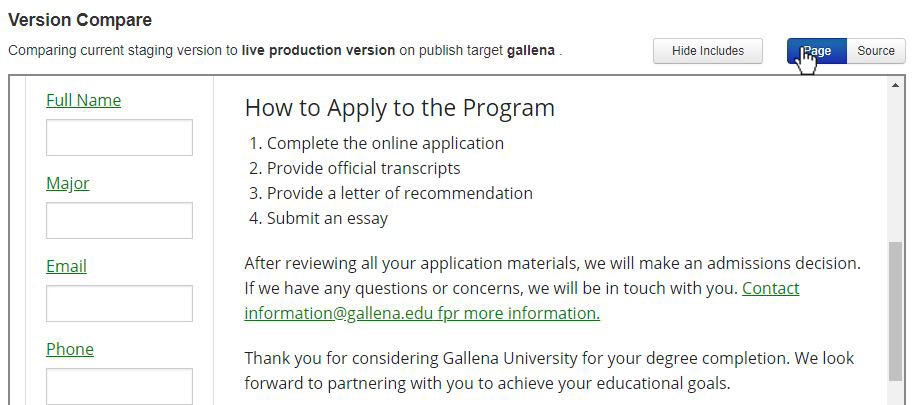This screenshot has height=405, width=924.
Task: Switch to the Source view tab
Action: pyautogui.click(x=876, y=51)
